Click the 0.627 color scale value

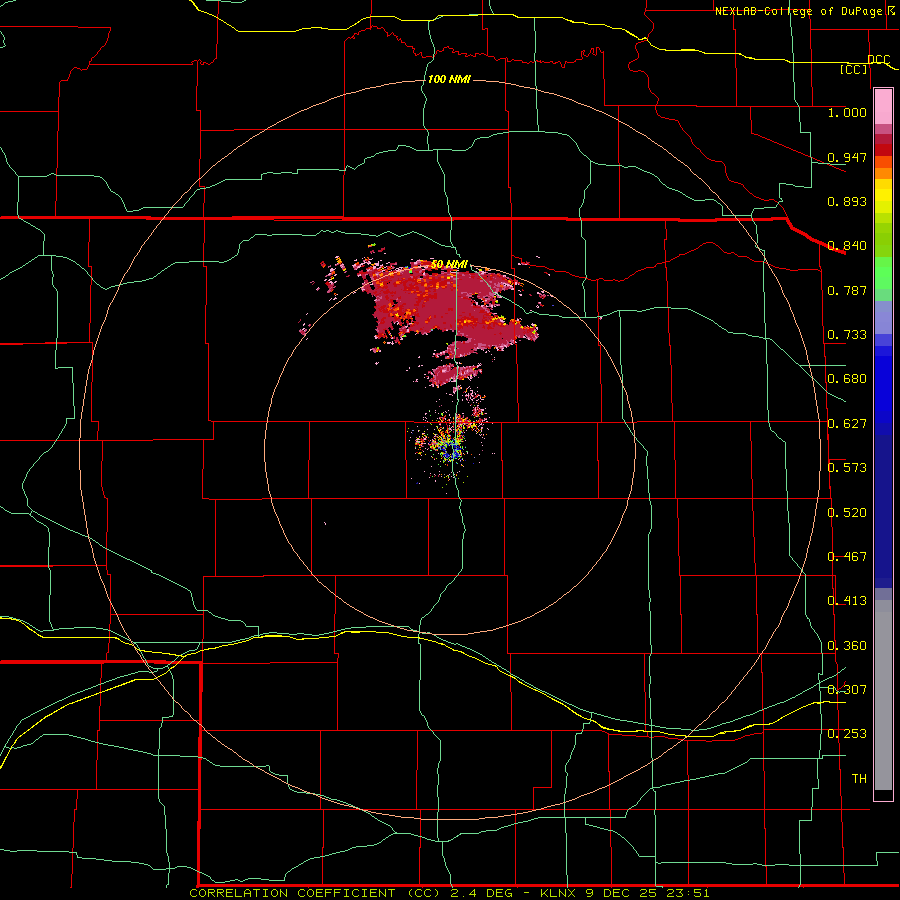(847, 424)
